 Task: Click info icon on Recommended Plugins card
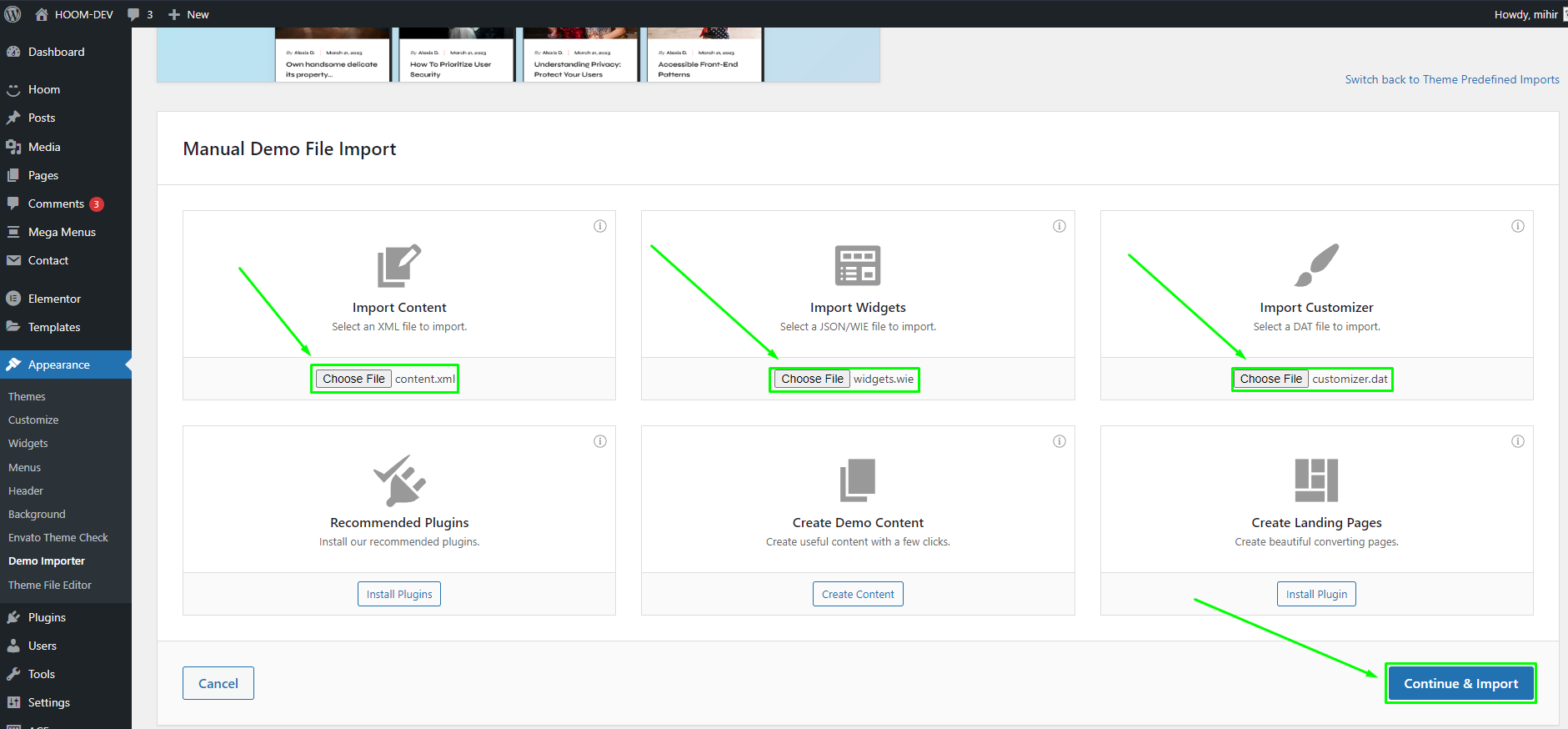tap(599, 441)
